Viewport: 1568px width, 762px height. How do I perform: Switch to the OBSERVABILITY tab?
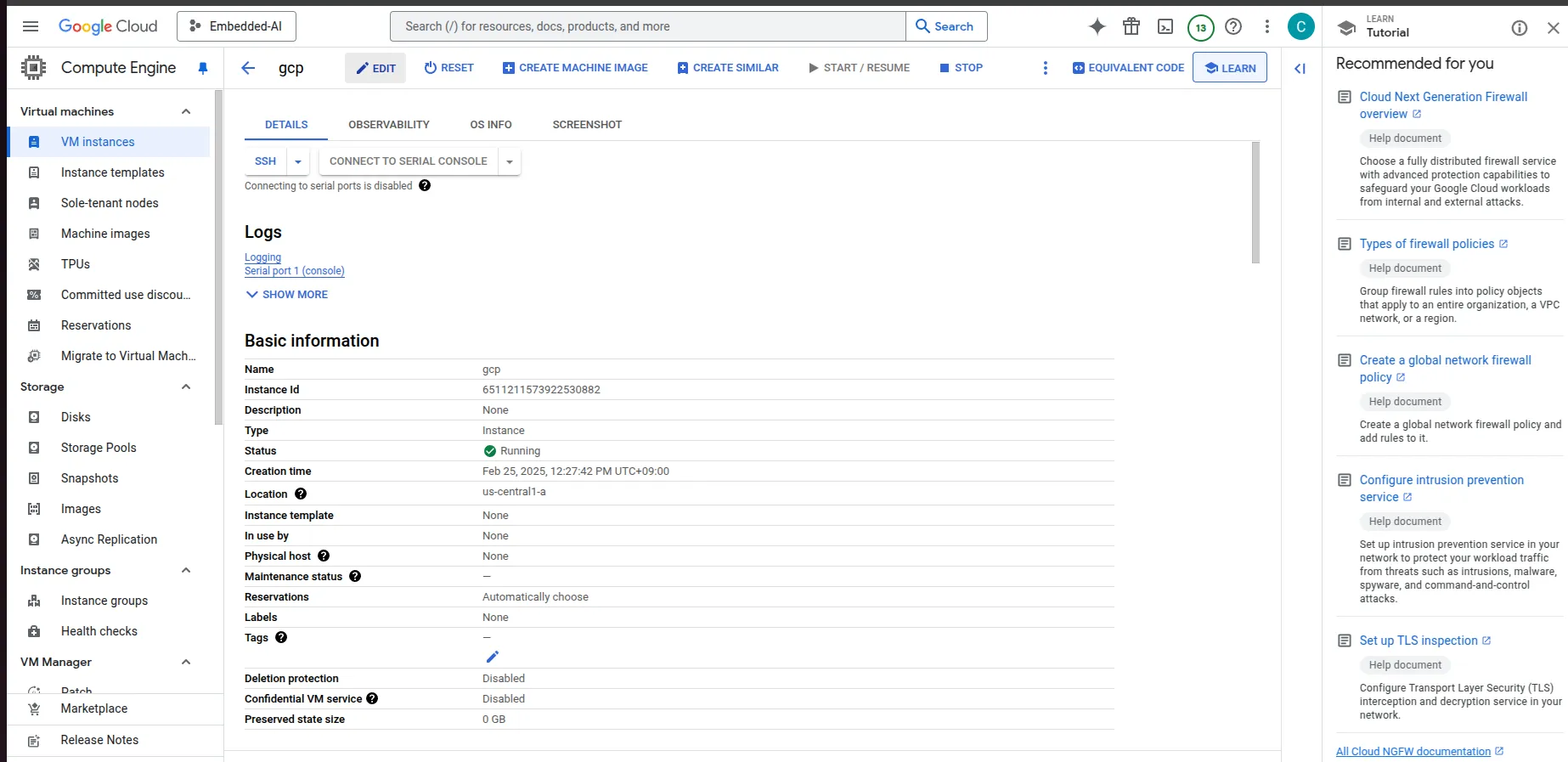389,125
